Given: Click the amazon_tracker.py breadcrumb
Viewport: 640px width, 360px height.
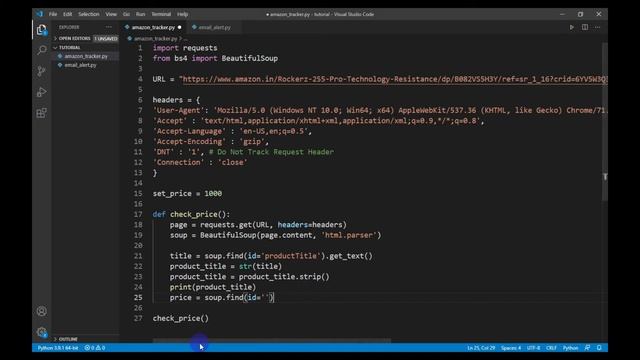Looking at the screenshot, I should pyautogui.click(x=156, y=39).
